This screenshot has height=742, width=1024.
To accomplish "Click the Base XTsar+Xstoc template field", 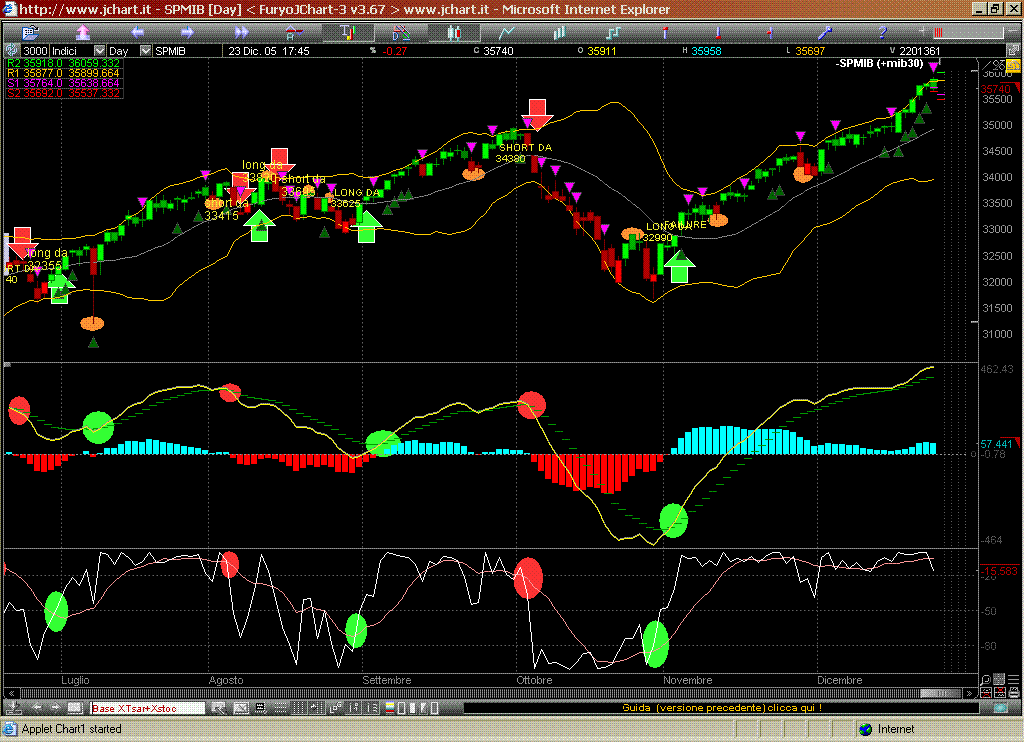I will (147, 708).
